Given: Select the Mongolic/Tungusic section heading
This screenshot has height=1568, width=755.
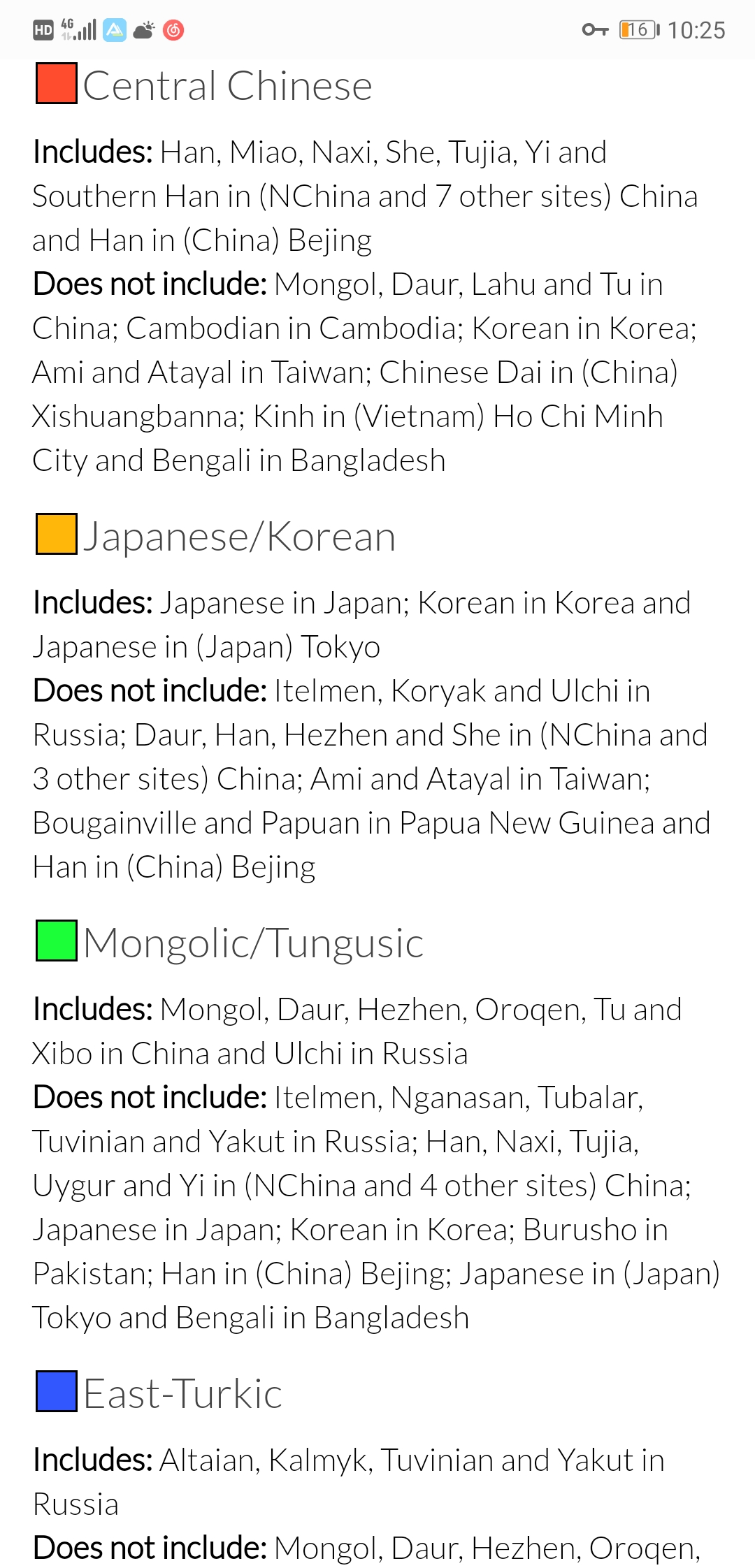Looking at the screenshot, I should pyautogui.click(x=254, y=943).
